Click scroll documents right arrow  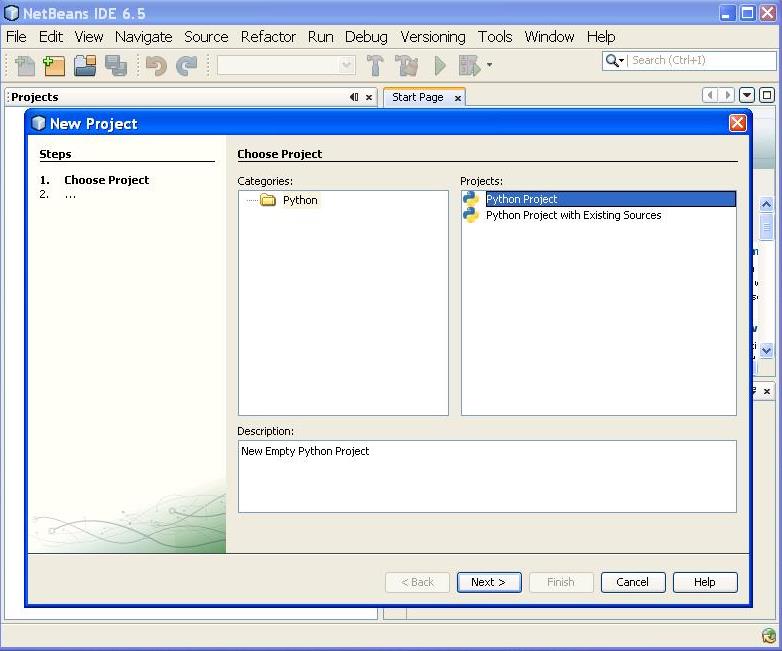point(727,95)
